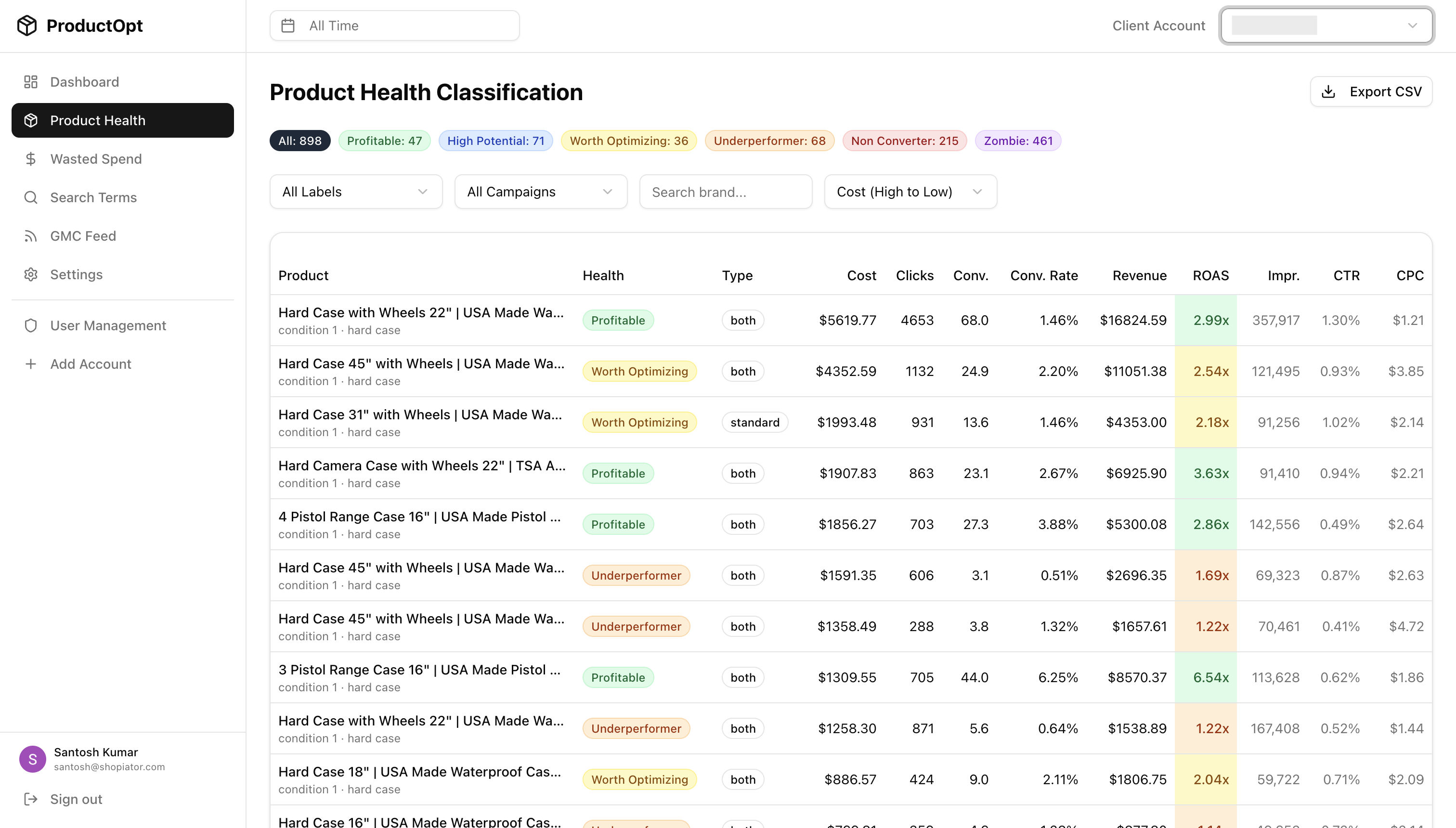1456x828 pixels.
Task: Click Sign out
Action: [x=75, y=799]
